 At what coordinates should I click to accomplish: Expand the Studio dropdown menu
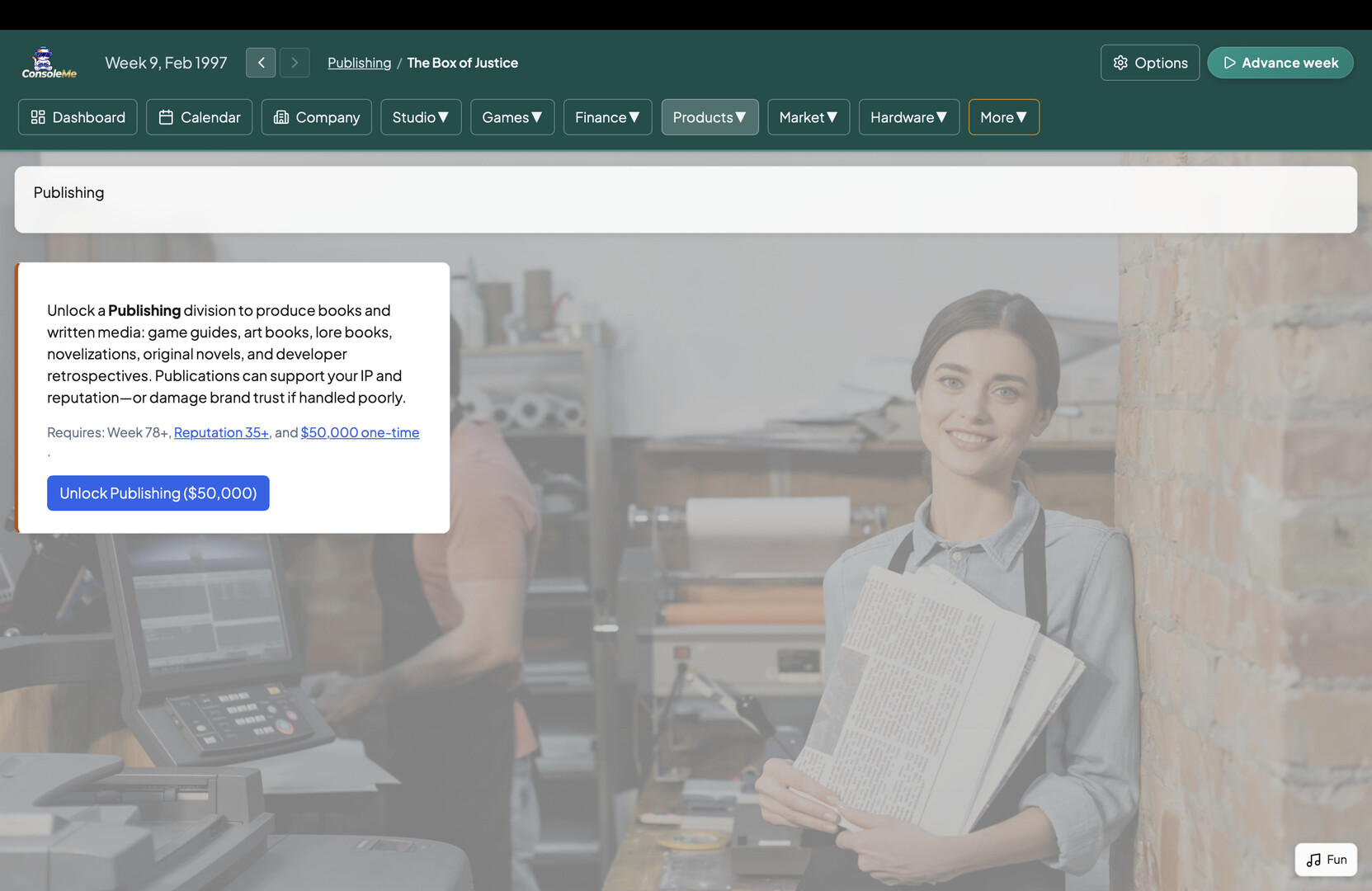coord(421,117)
